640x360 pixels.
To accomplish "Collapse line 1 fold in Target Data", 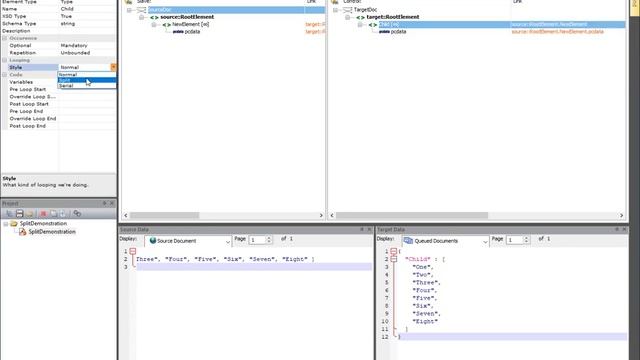I will (393, 251).
